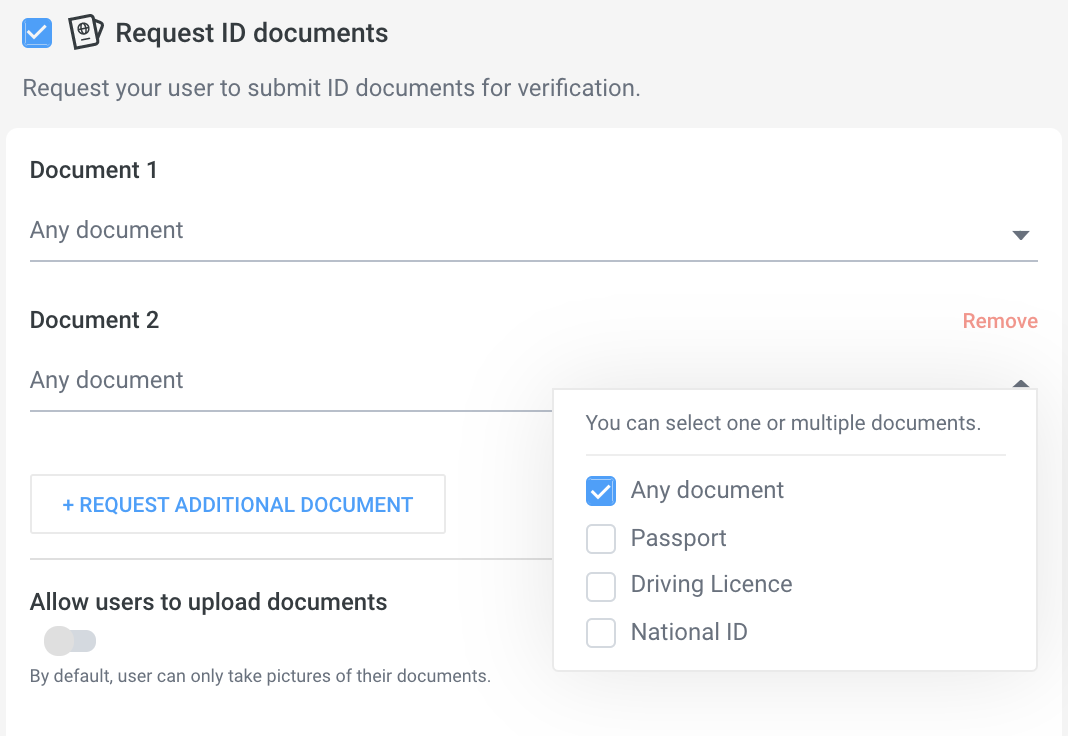1068x736 pixels.
Task: Click the passport ID documents icon
Action: pyautogui.click(x=86, y=32)
